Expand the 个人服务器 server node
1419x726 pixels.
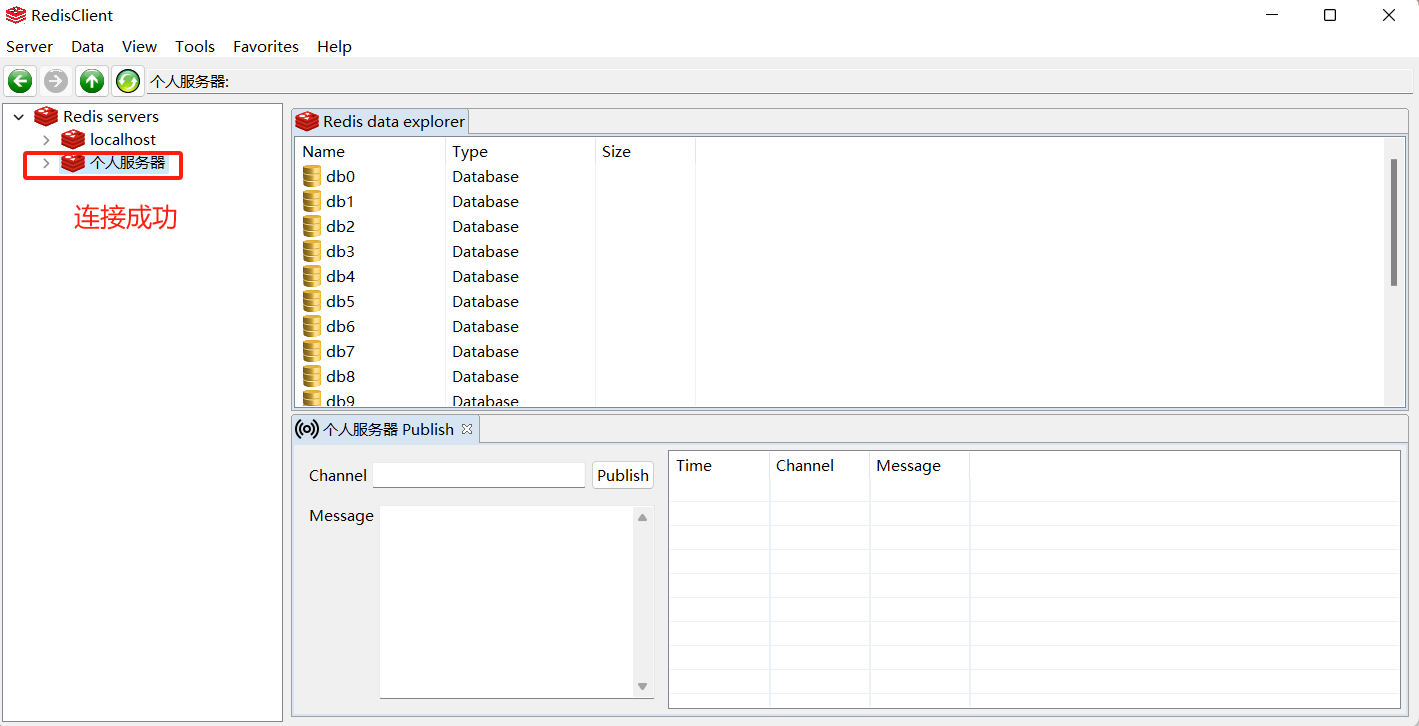(x=46, y=163)
